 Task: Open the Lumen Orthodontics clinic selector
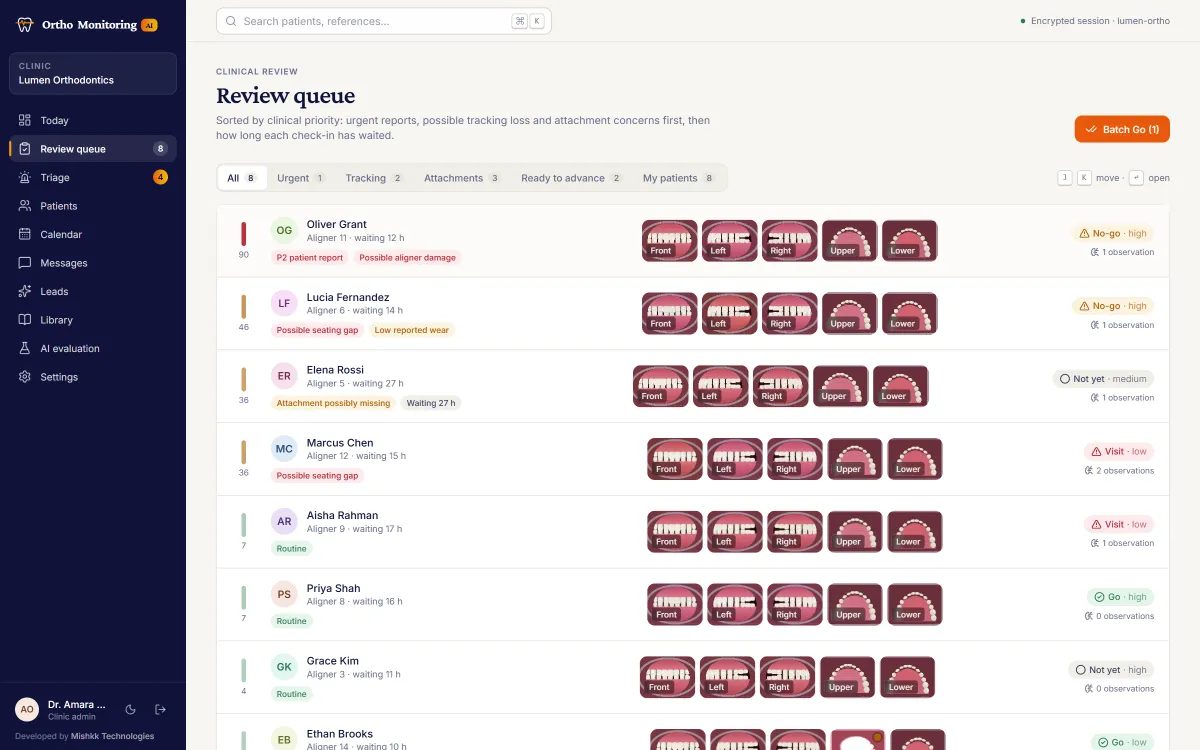point(93,74)
